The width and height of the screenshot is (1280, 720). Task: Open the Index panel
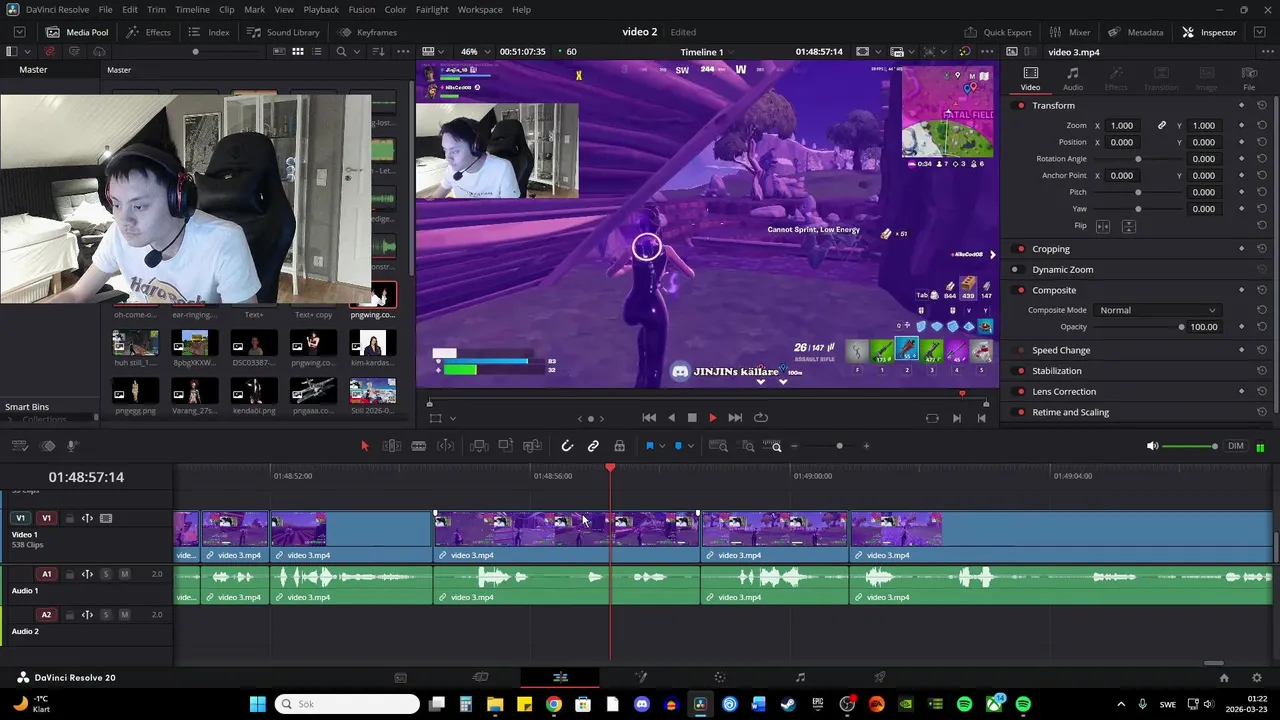[209, 32]
